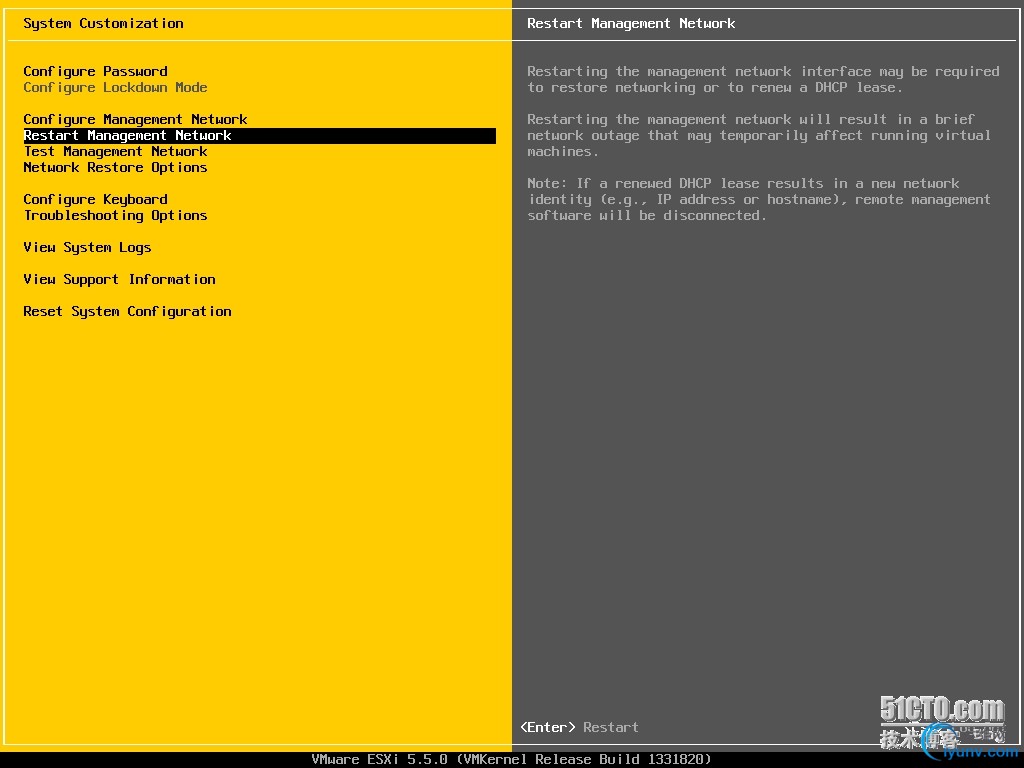Select Configure Password menu entry
1024x768 pixels.
95,71
